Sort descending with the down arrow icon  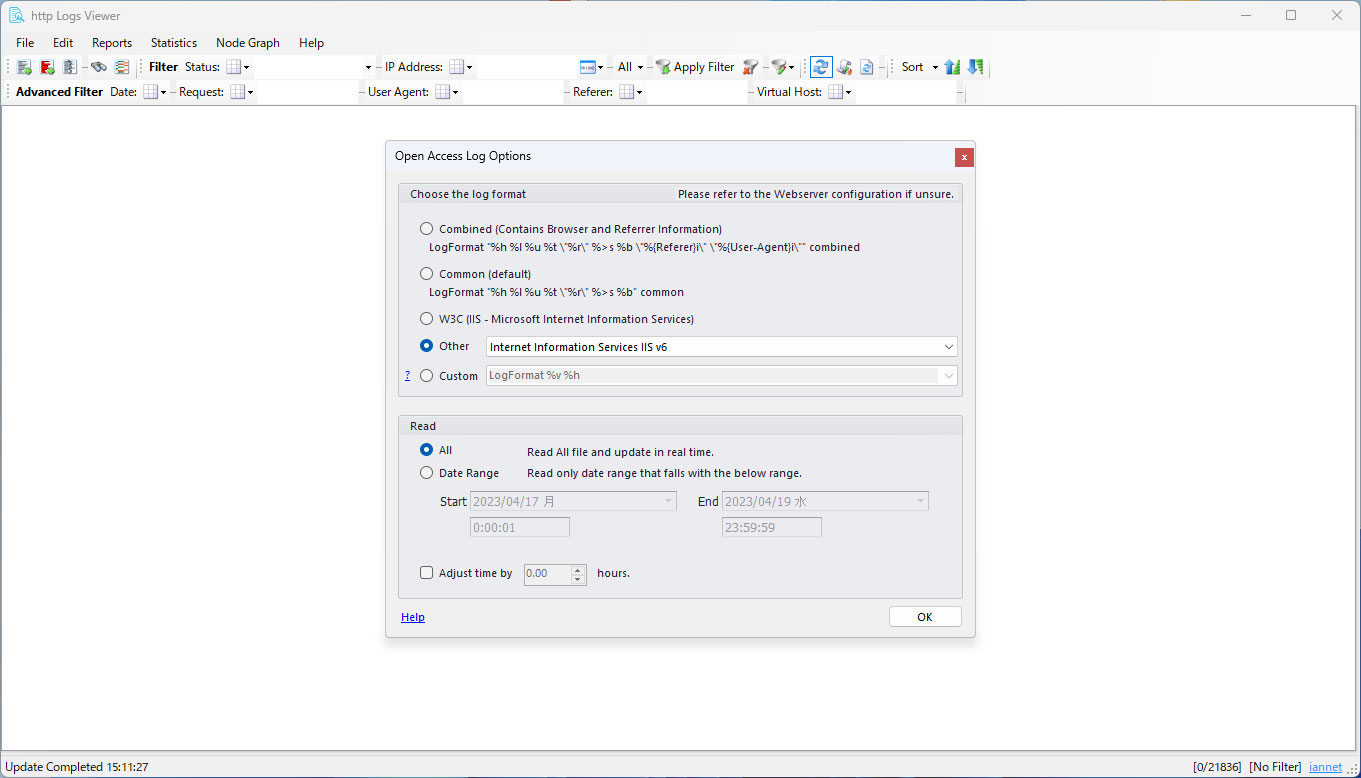975,67
